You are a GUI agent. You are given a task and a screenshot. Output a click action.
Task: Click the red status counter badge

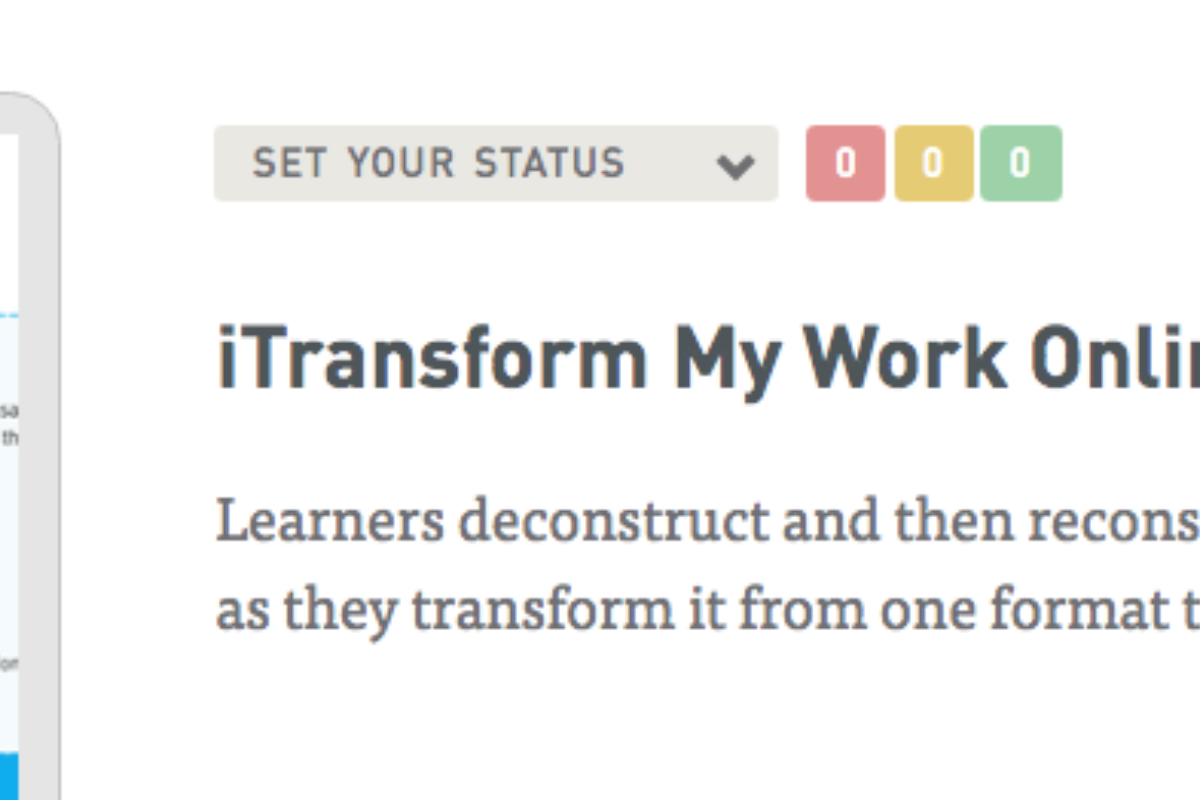(845, 163)
